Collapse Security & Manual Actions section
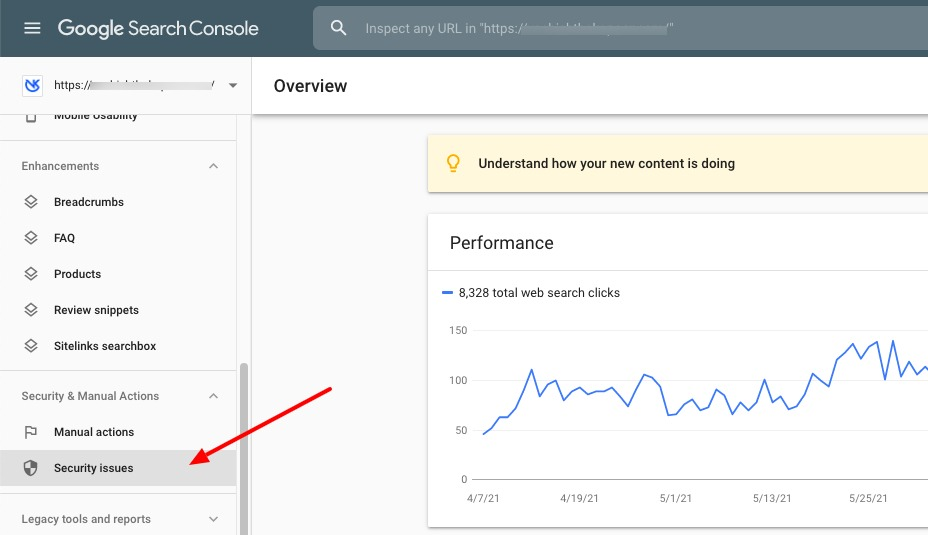This screenshot has width=928, height=535. (214, 396)
